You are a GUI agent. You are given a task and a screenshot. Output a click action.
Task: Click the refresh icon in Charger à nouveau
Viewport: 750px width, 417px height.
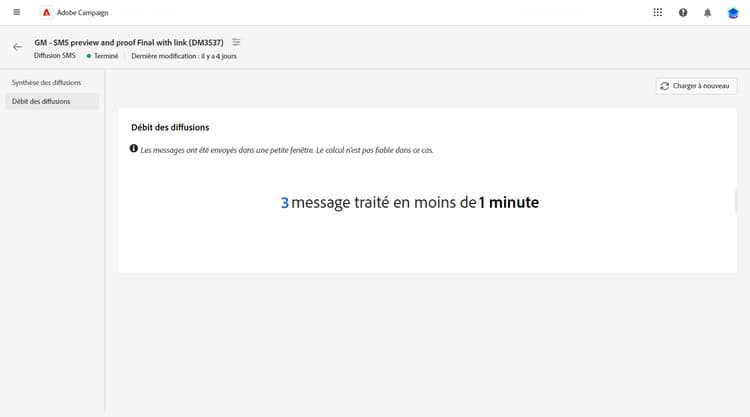[665, 86]
